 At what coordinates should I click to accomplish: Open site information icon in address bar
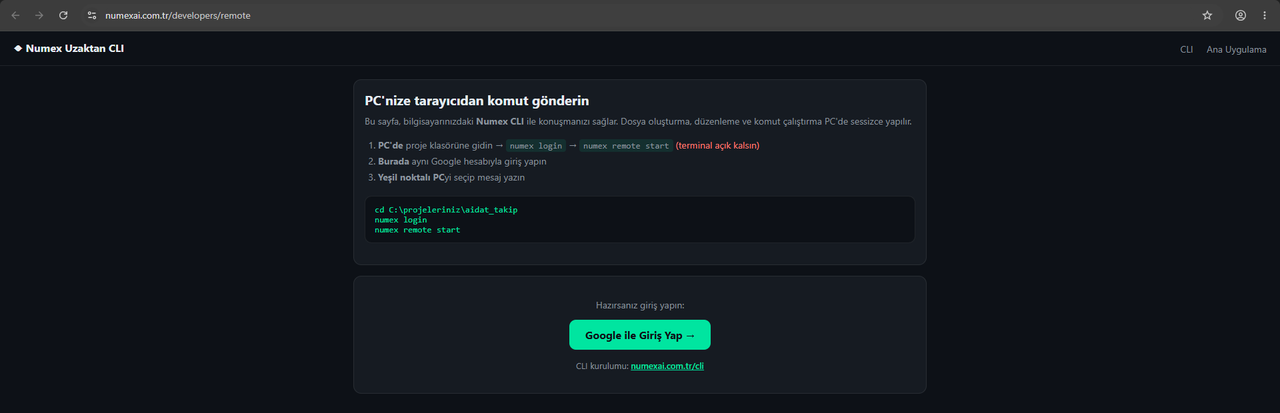[x=92, y=15]
